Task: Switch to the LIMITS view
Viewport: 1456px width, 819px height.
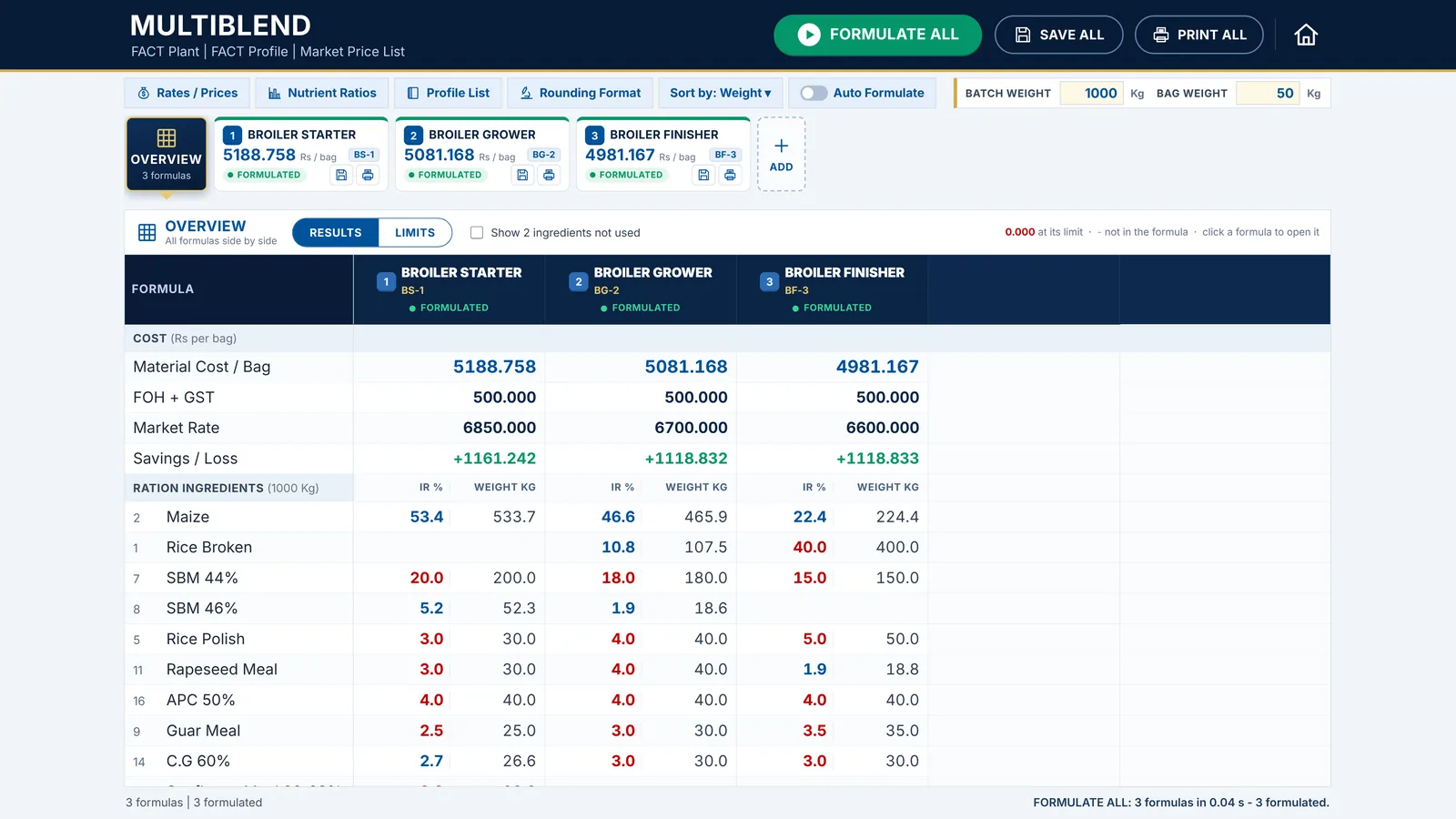Action: pos(415,233)
